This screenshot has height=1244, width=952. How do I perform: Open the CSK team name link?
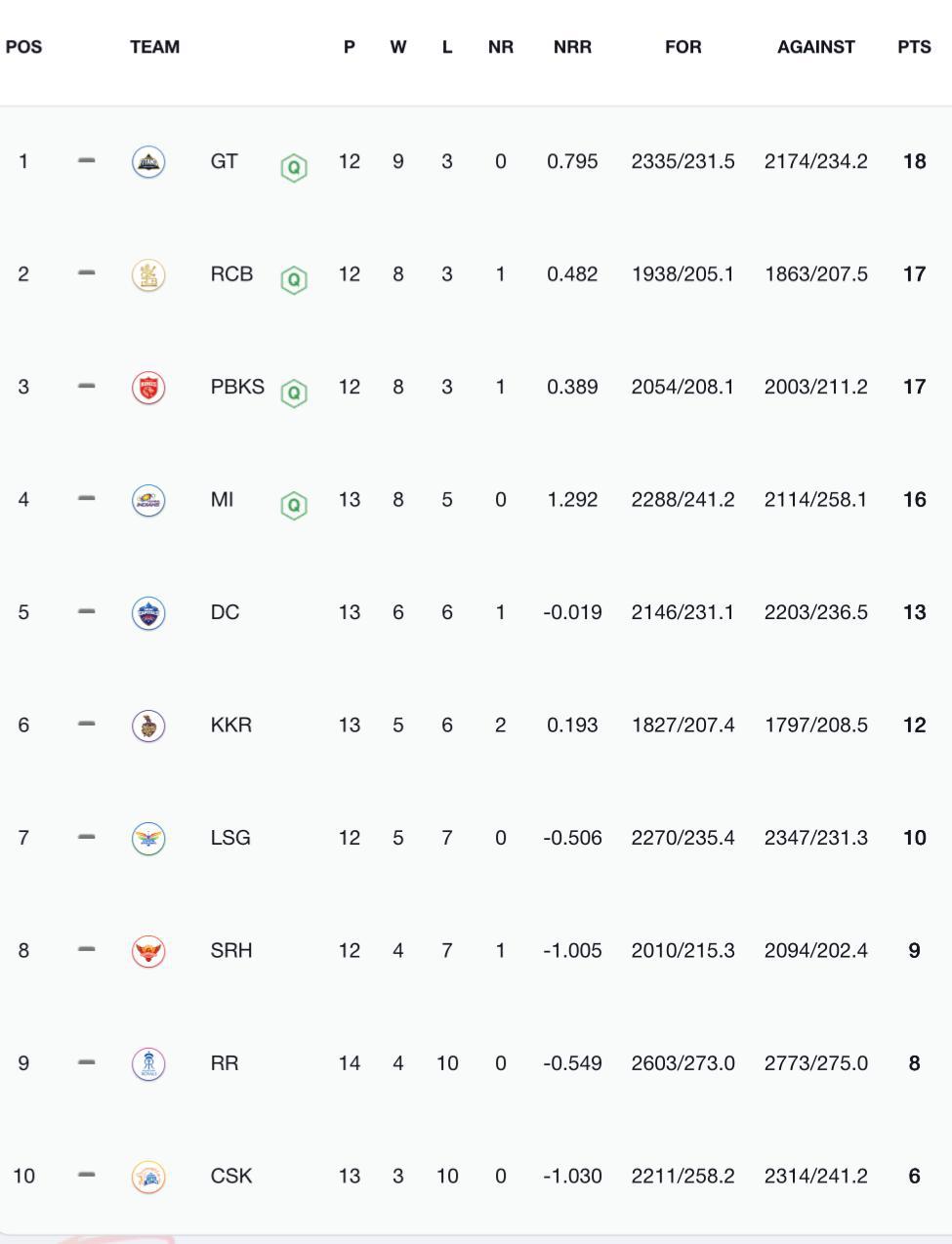[231, 1177]
